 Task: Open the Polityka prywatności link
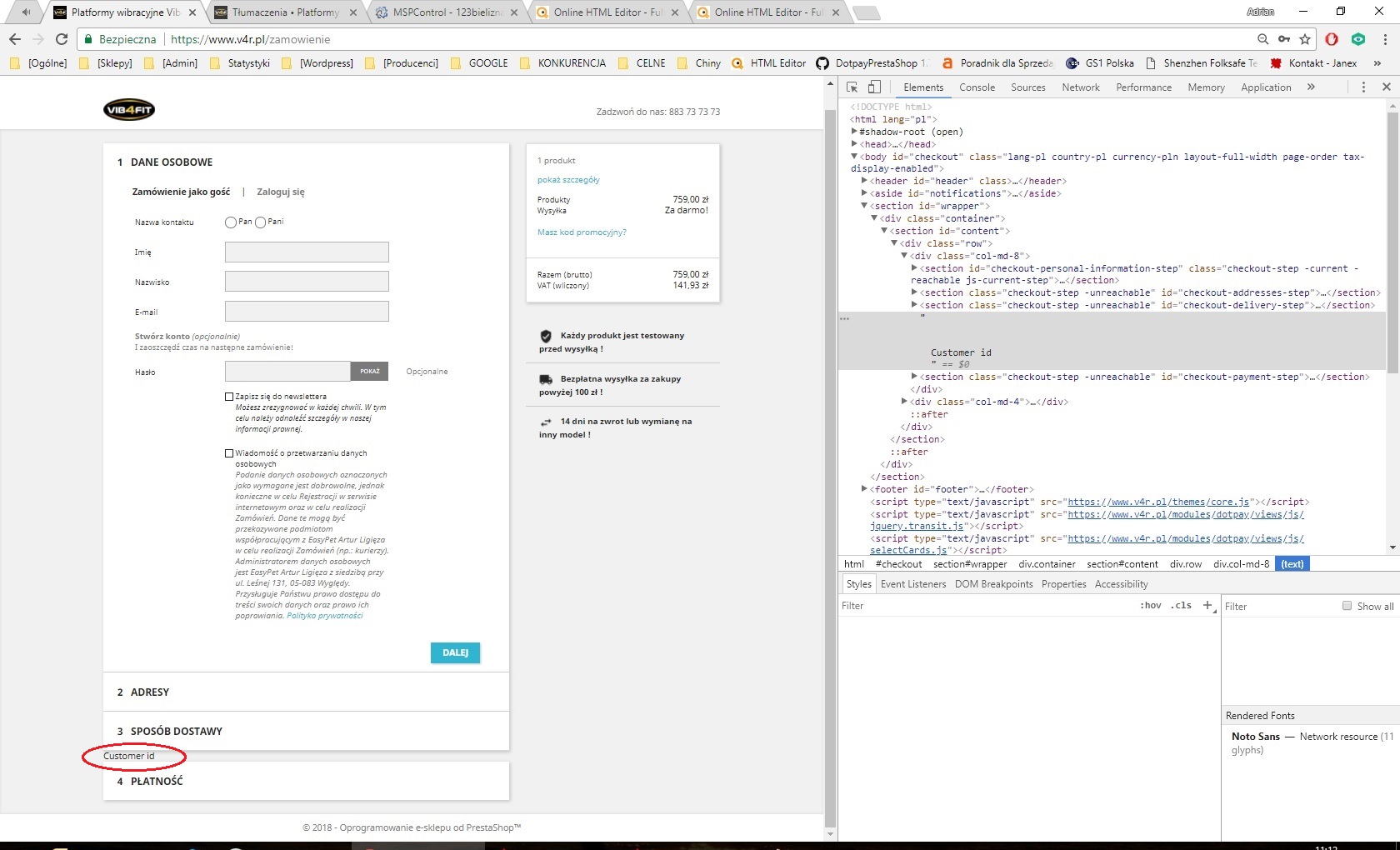click(325, 616)
